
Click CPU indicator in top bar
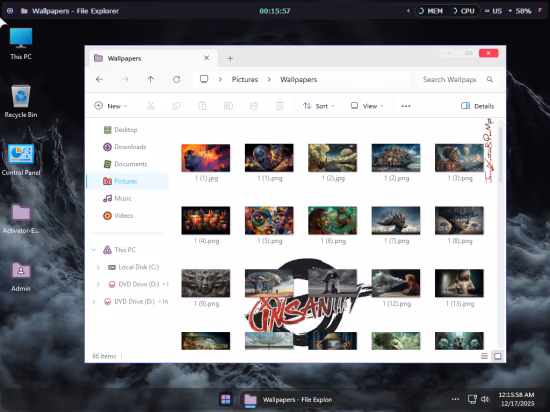(463, 11)
